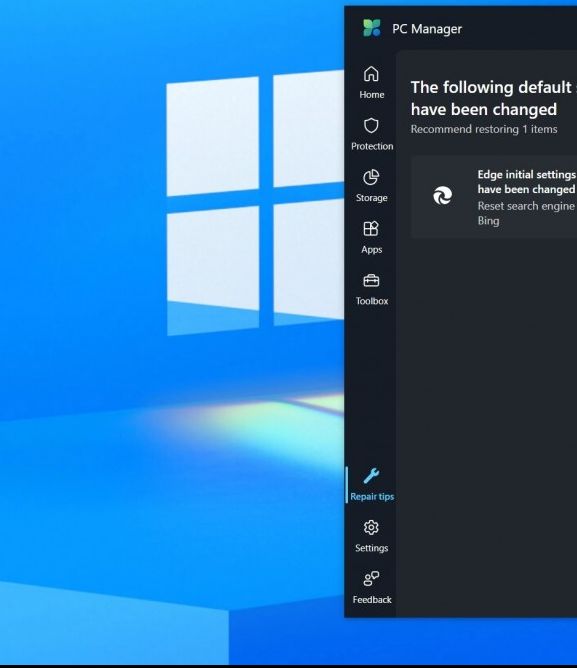This screenshot has width=577, height=668.
Task: Open the Feedback icon
Action: (x=371, y=579)
